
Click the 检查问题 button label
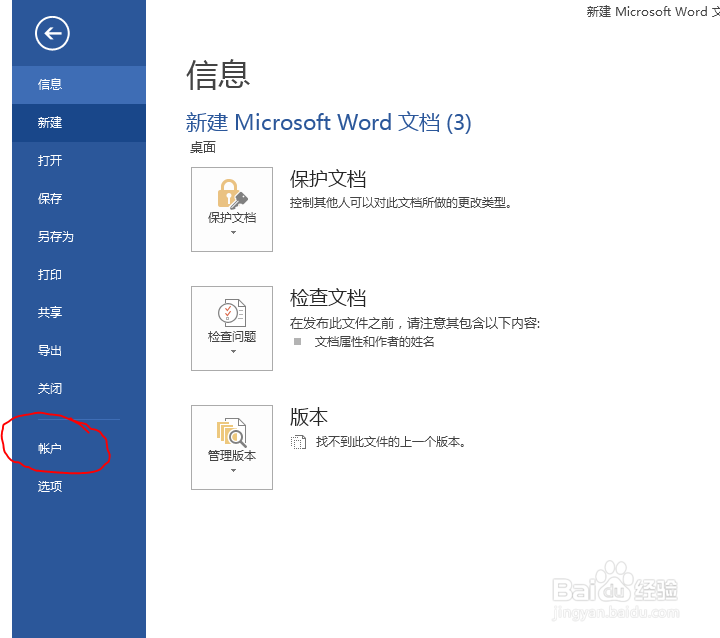[x=232, y=337]
